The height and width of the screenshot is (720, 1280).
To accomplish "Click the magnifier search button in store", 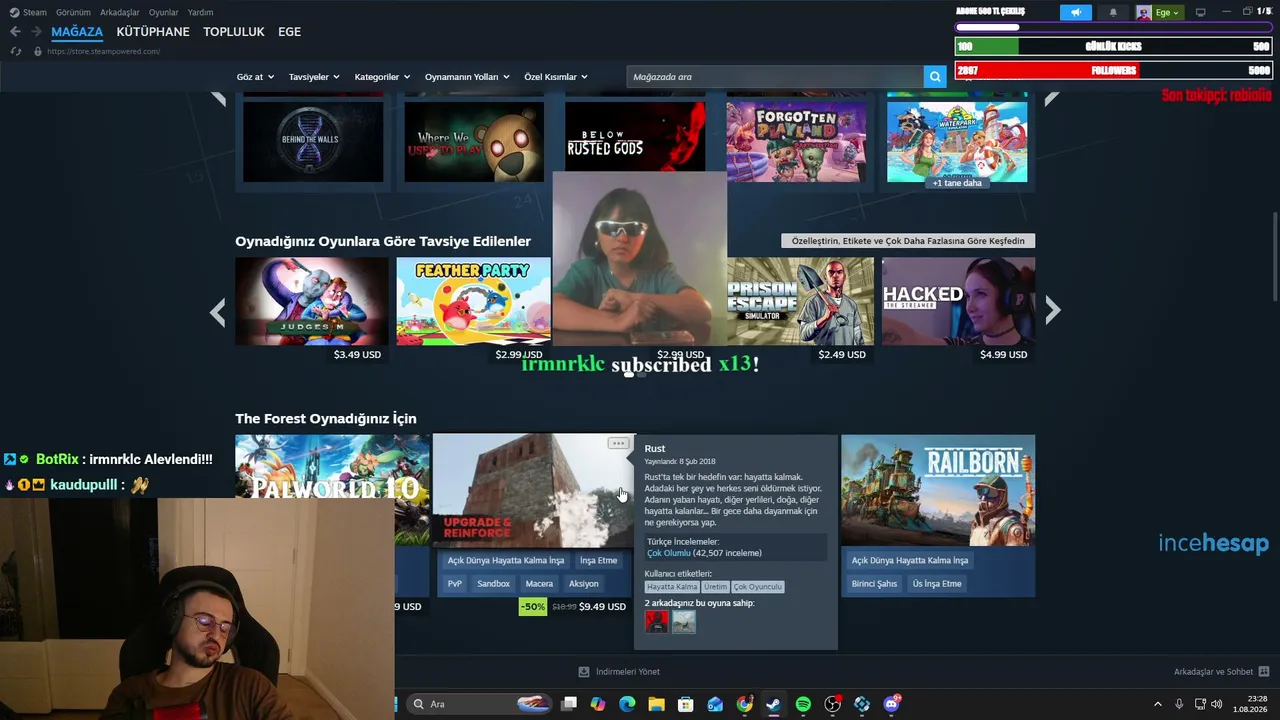I will (x=935, y=77).
